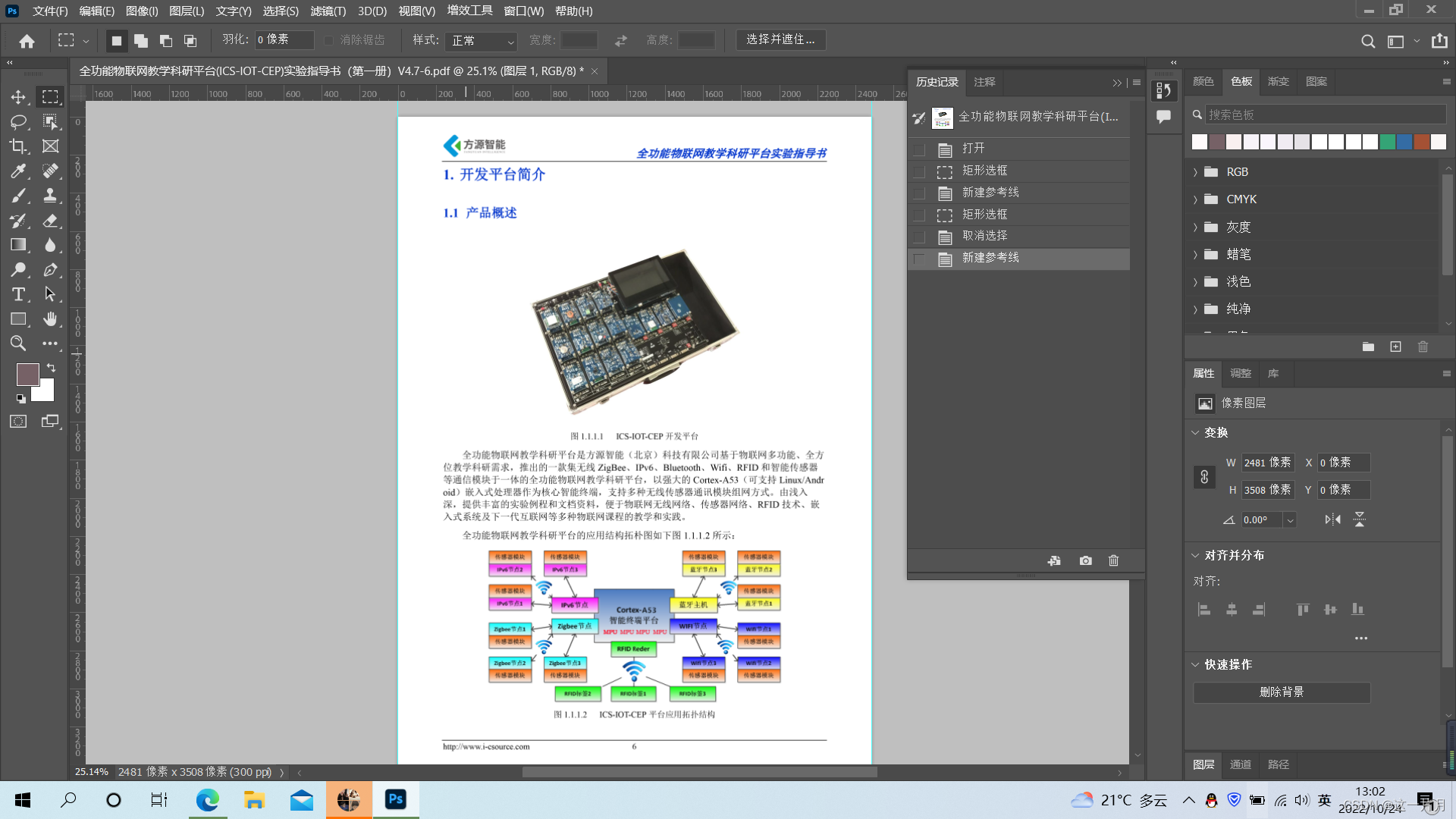Click the 搜索色板 search field

pos(1324,115)
